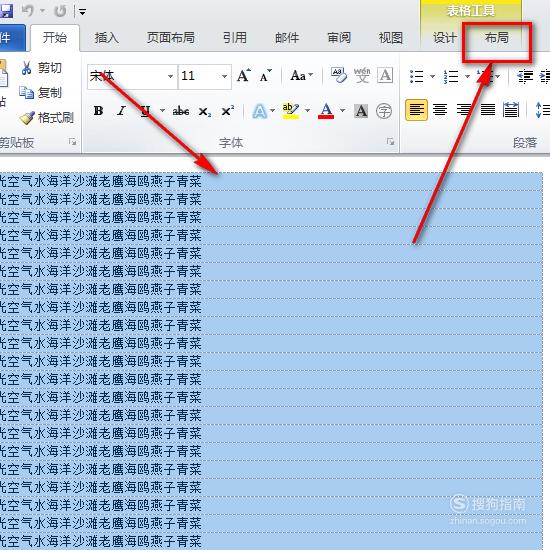The height and width of the screenshot is (550, 550).
Task: Open the table tools 设计 tab
Action: tap(444, 38)
